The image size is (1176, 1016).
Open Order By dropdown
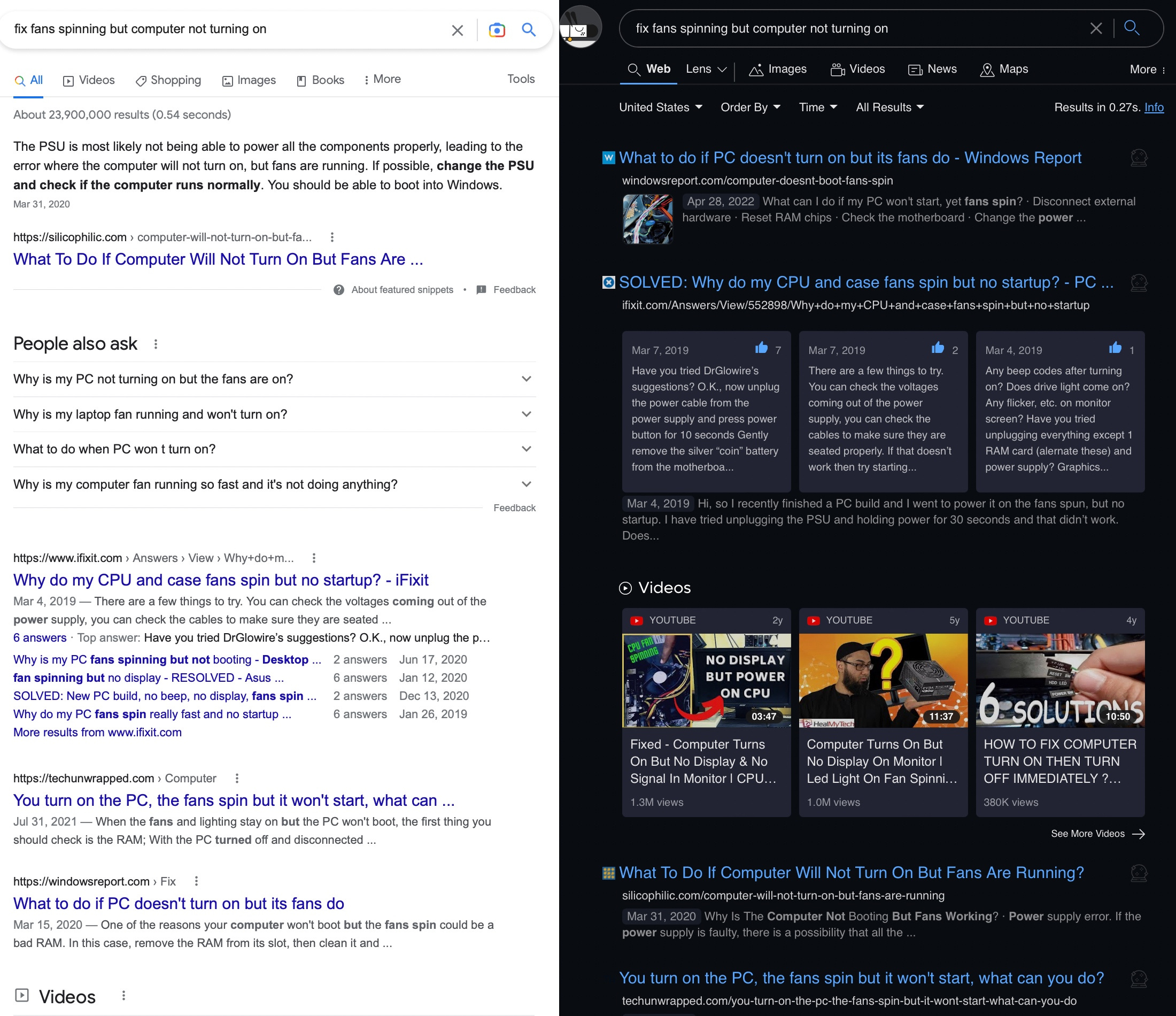751,107
